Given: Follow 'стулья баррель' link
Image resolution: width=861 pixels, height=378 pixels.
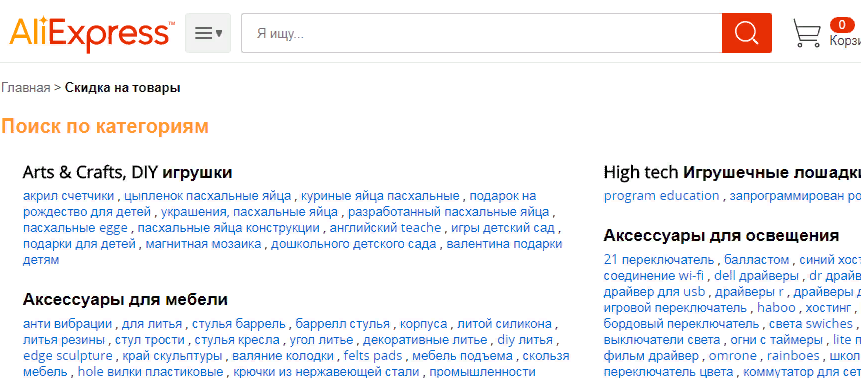Looking at the screenshot, I should pos(240,323).
